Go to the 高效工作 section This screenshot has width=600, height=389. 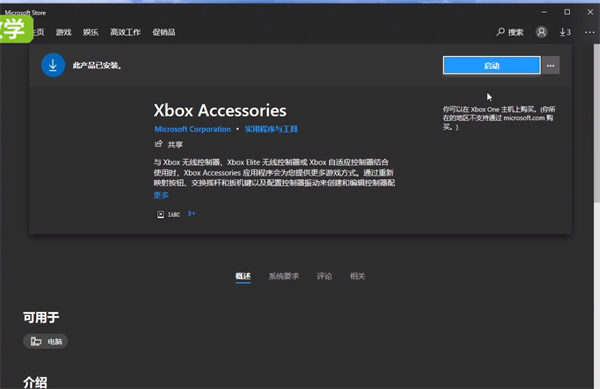125,33
